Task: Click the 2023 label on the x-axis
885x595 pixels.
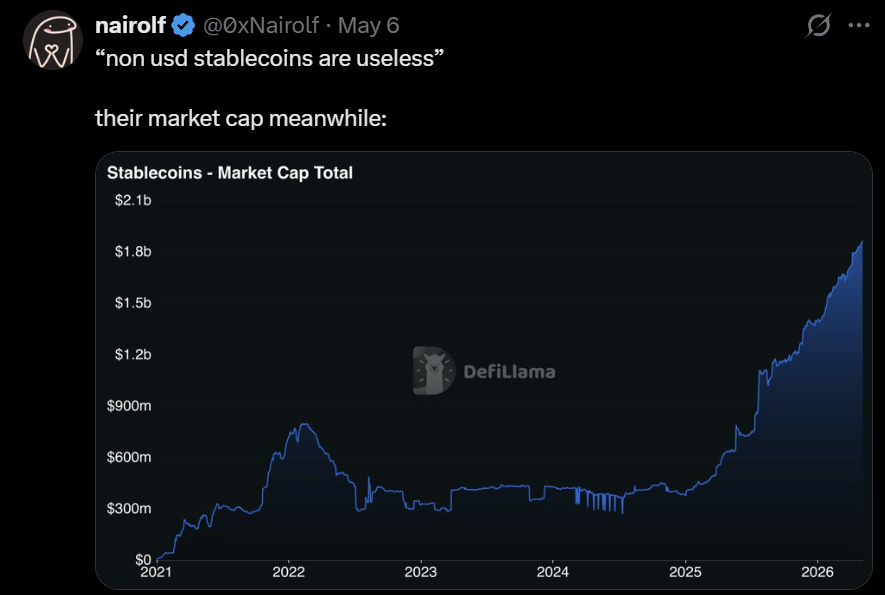Action: pyautogui.click(x=420, y=572)
